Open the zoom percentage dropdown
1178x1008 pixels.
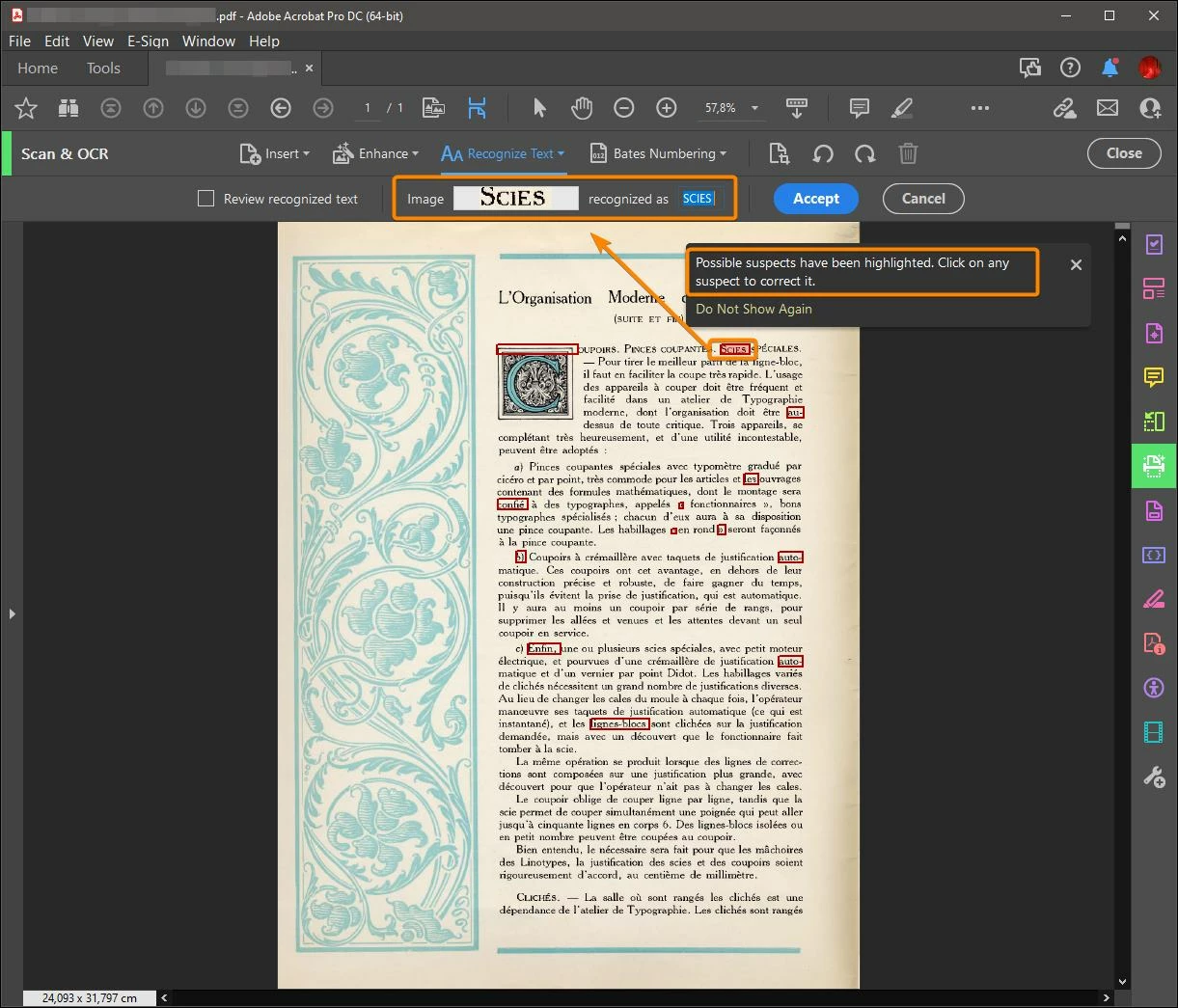(x=754, y=108)
